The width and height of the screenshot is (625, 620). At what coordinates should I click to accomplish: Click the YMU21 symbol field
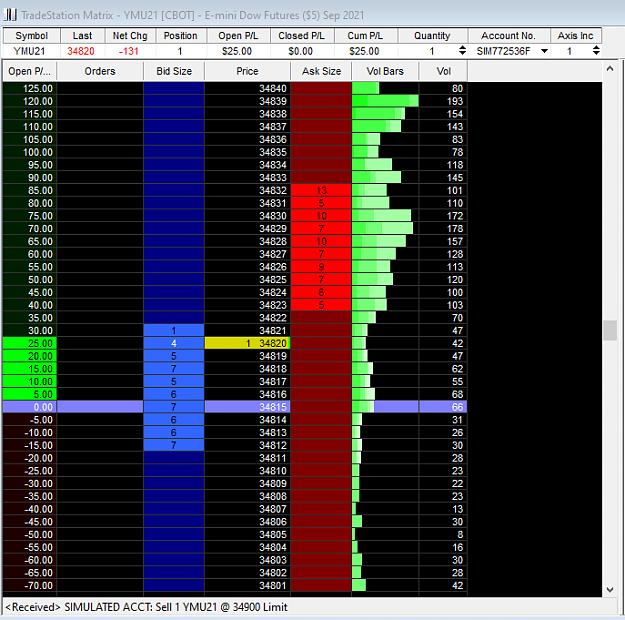[31, 51]
